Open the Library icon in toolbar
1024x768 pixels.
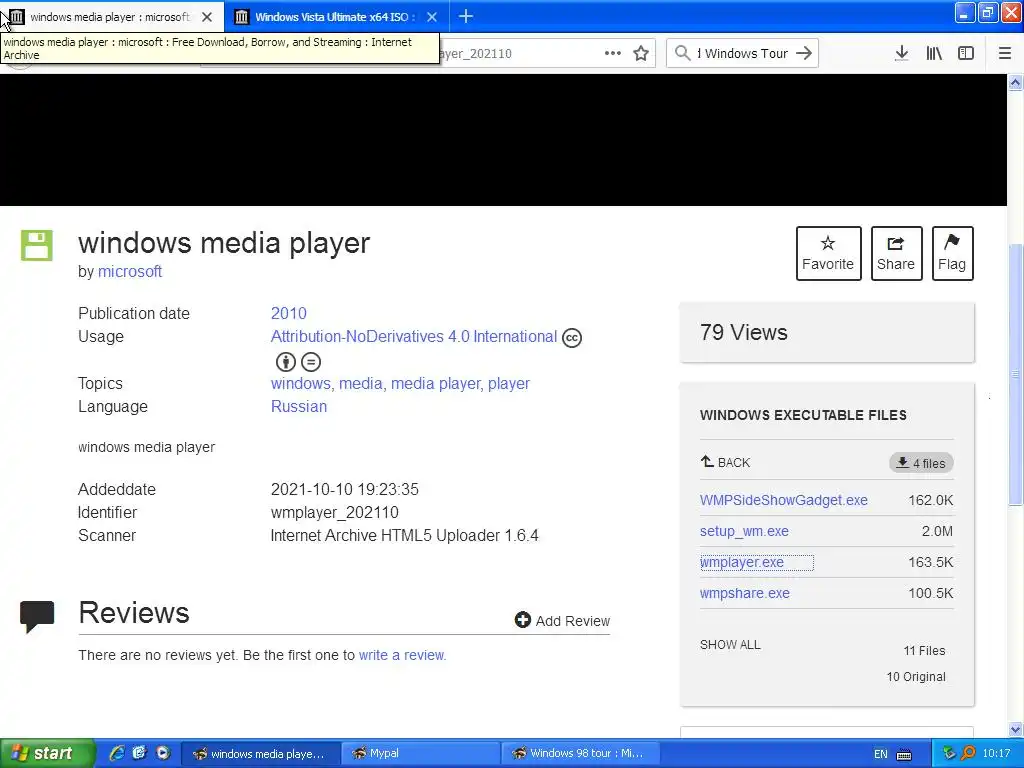click(934, 54)
